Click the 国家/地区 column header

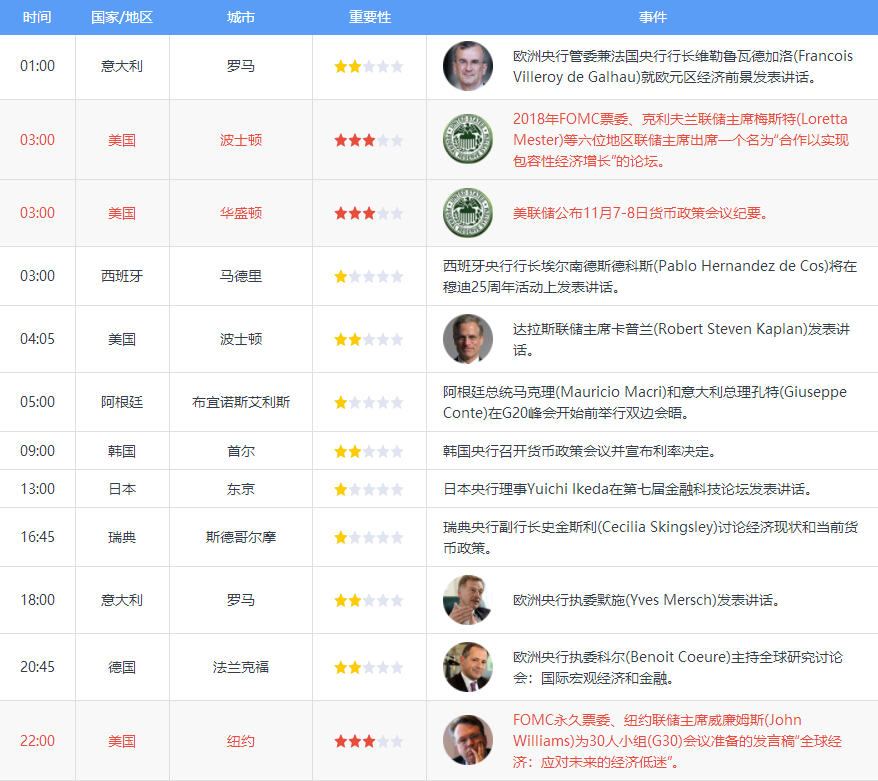coord(122,17)
